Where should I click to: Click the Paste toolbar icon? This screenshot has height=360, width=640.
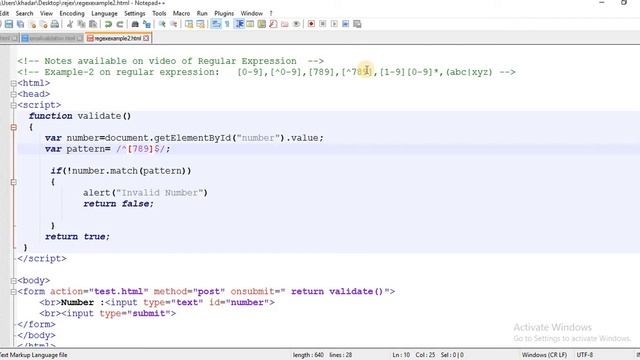click(x=93, y=24)
